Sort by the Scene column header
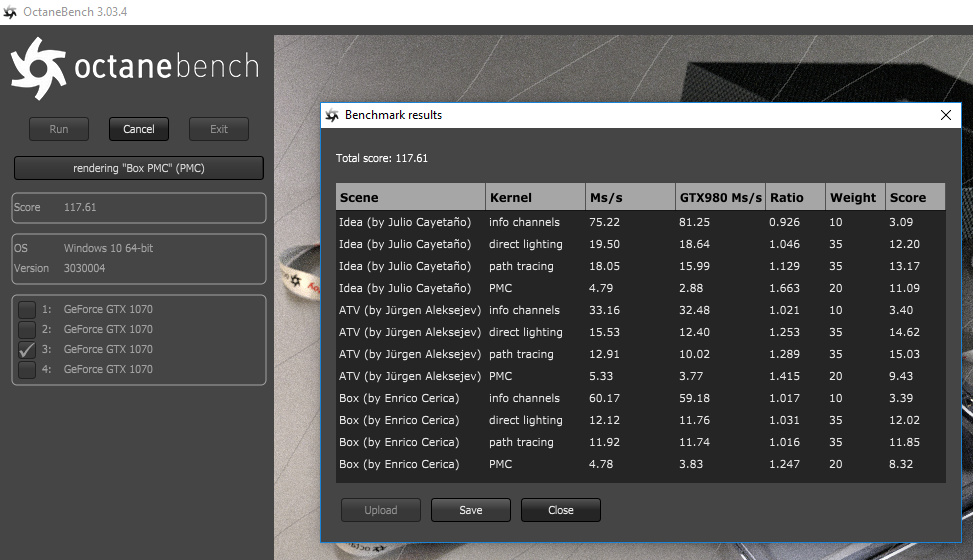 [x=411, y=197]
